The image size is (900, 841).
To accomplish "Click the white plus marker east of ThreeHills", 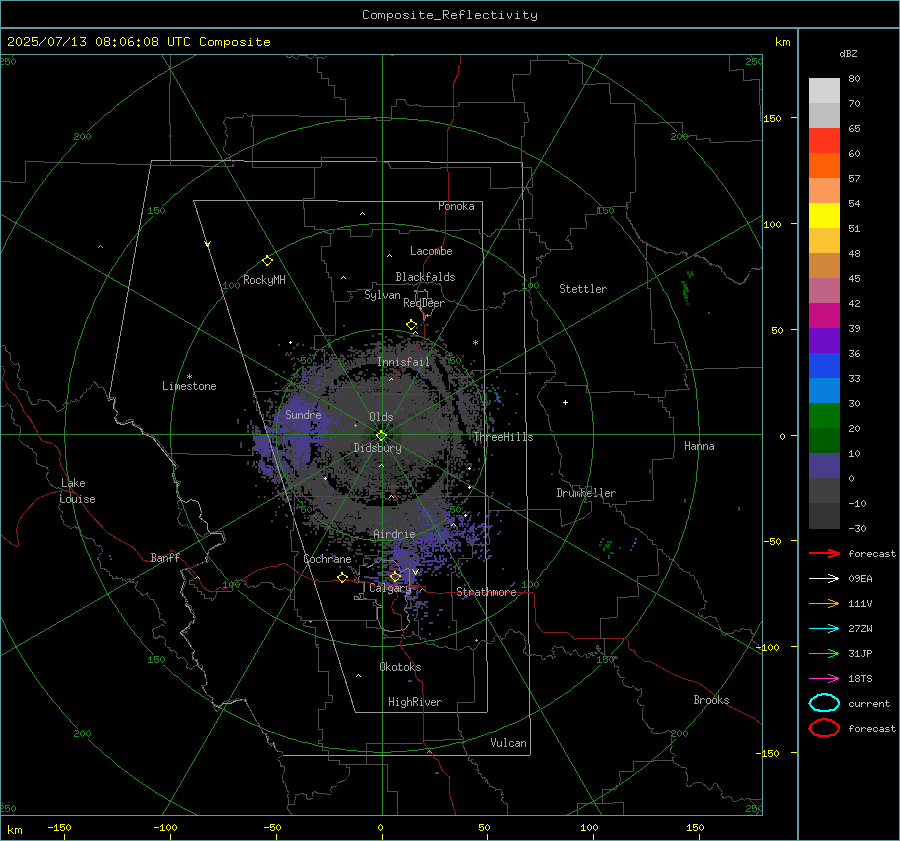I will pyautogui.click(x=565, y=402).
